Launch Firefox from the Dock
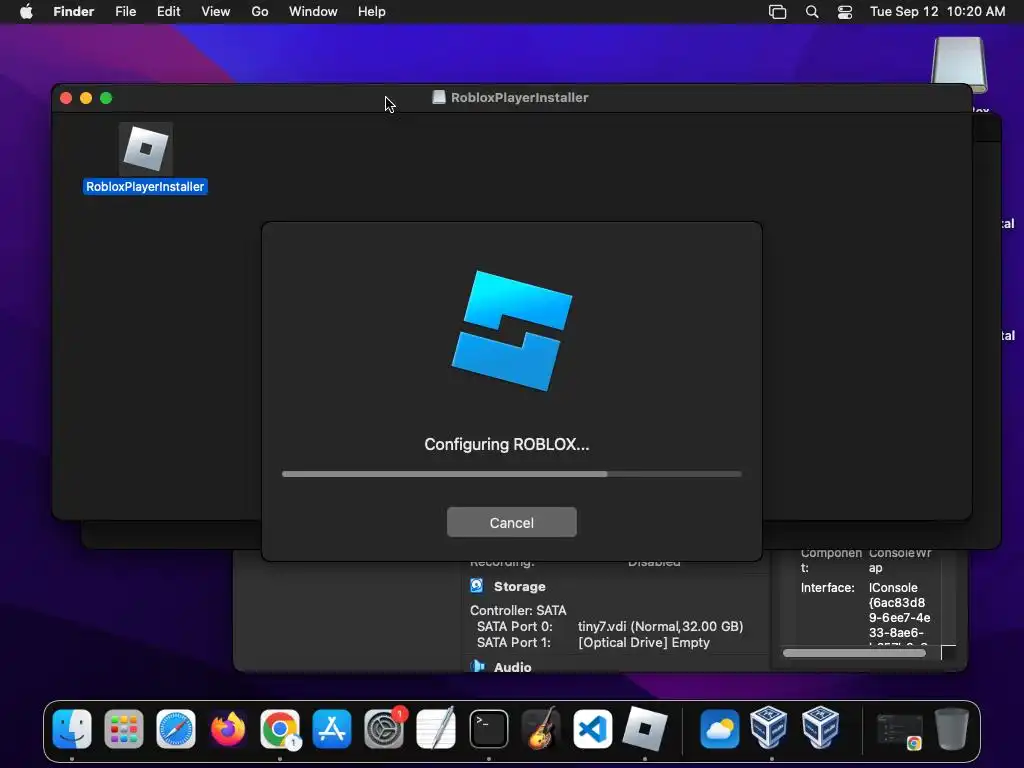Viewport: 1024px width, 768px height. click(x=228, y=728)
